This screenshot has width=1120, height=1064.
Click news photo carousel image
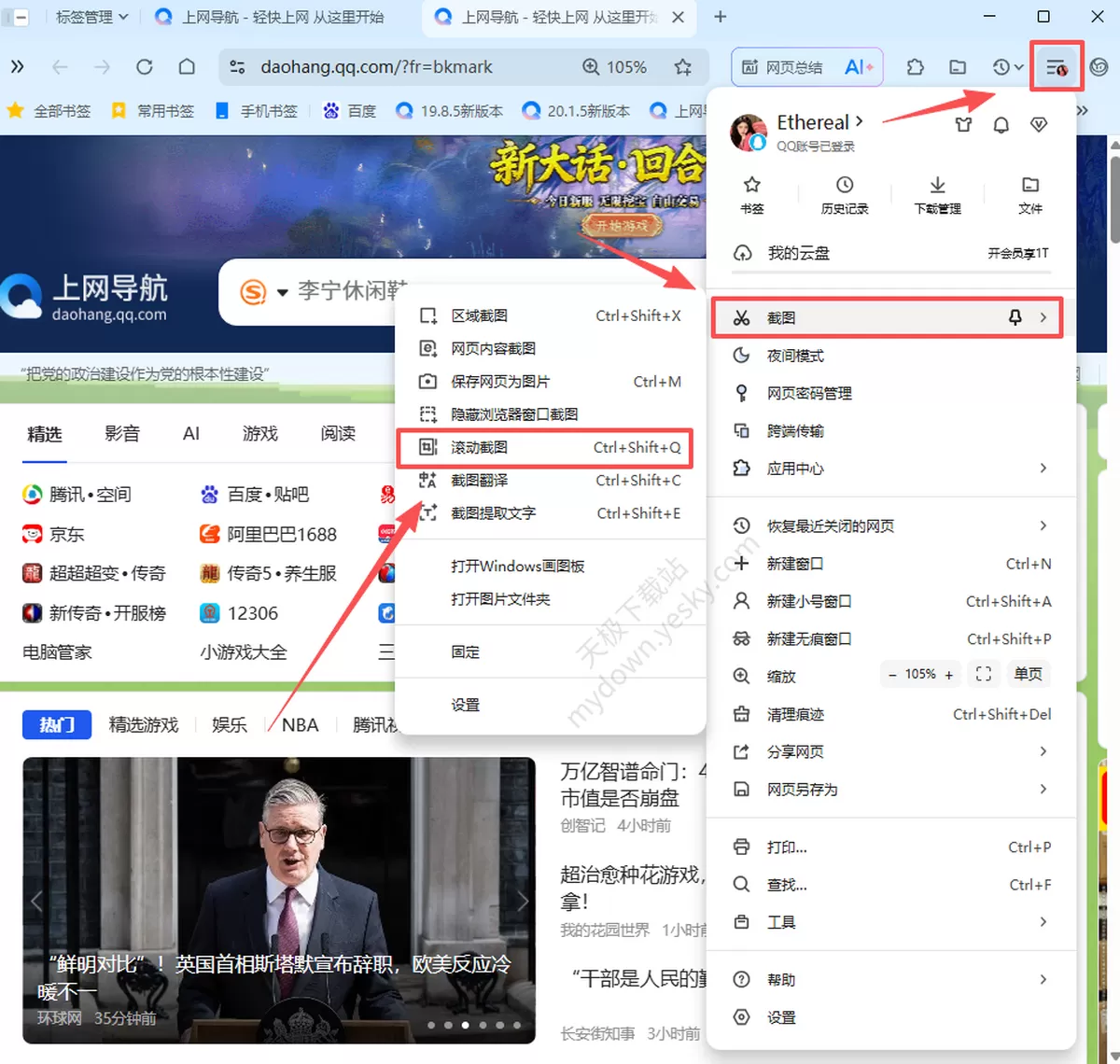coord(279,900)
